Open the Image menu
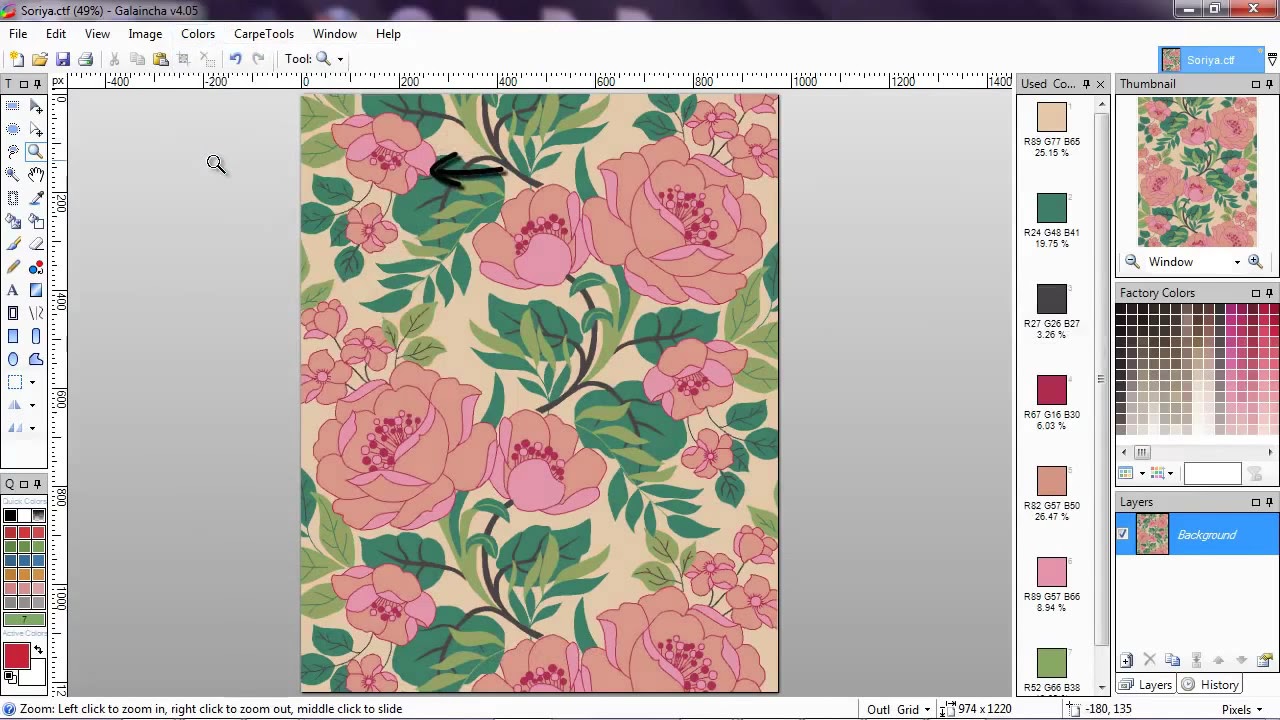1280x720 pixels. pyautogui.click(x=145, y=34)
